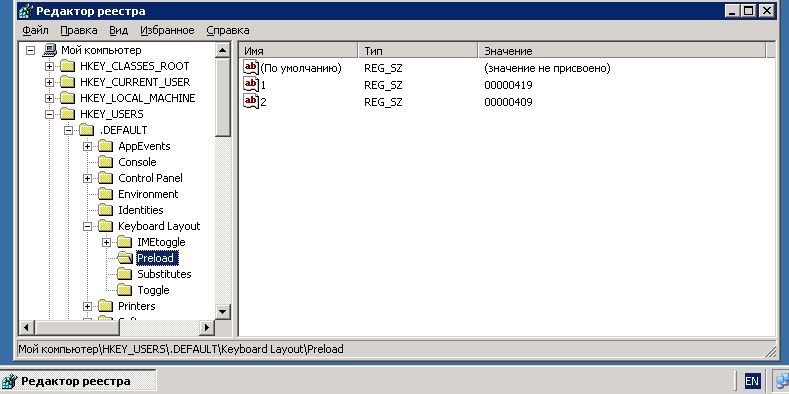Expand the IMEtoggle subkey
The width and height of the screenshot is (789, 394).
point(107,243)
